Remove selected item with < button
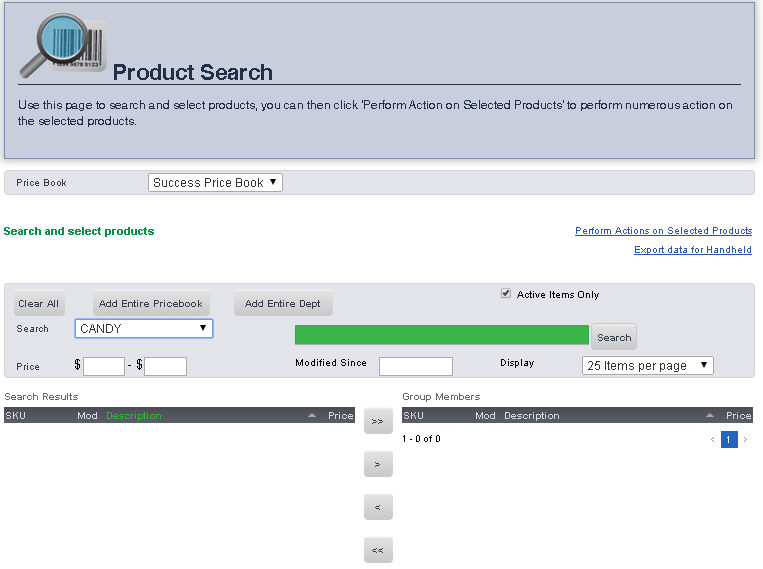The height and width of the screenshot is (569, 763). click(x=377, y=507)
